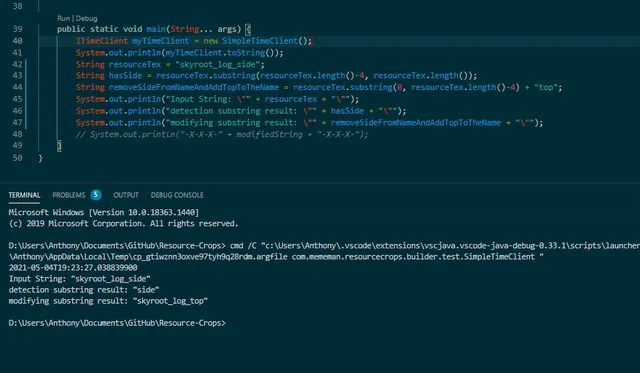Click terminal output 'modifying substring result: "skyroot_log_top"'

pyautogui.click(x=108, y=301)
